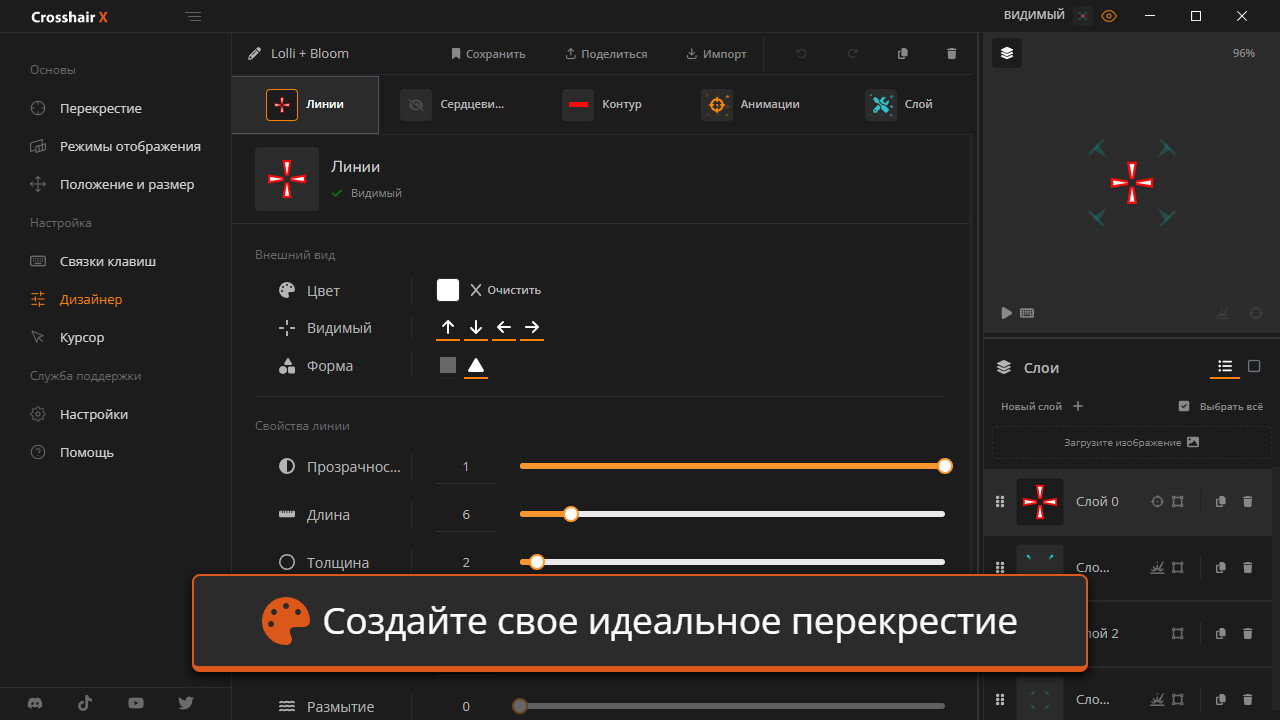Image resolution: width=1280 pixels, height=720 pixels.
Task: Open the YouTube icon in the footer
Action: point(135,703)
